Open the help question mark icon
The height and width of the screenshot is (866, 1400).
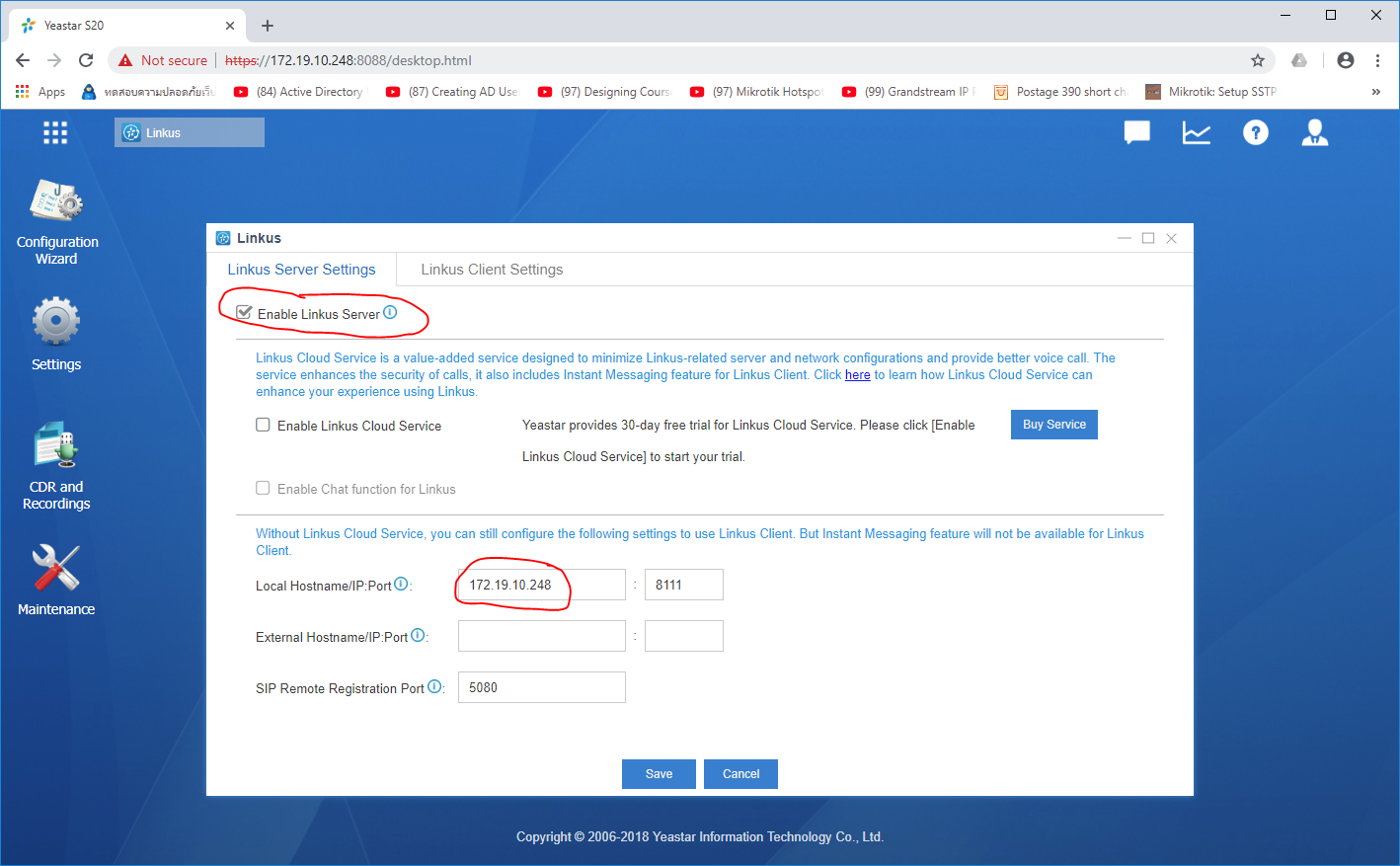coord(1256,132)
